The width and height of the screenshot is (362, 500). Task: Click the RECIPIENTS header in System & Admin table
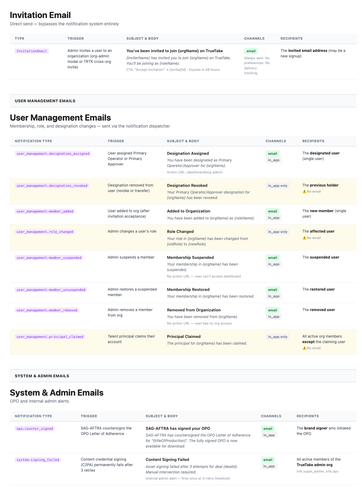click(308, 416)
